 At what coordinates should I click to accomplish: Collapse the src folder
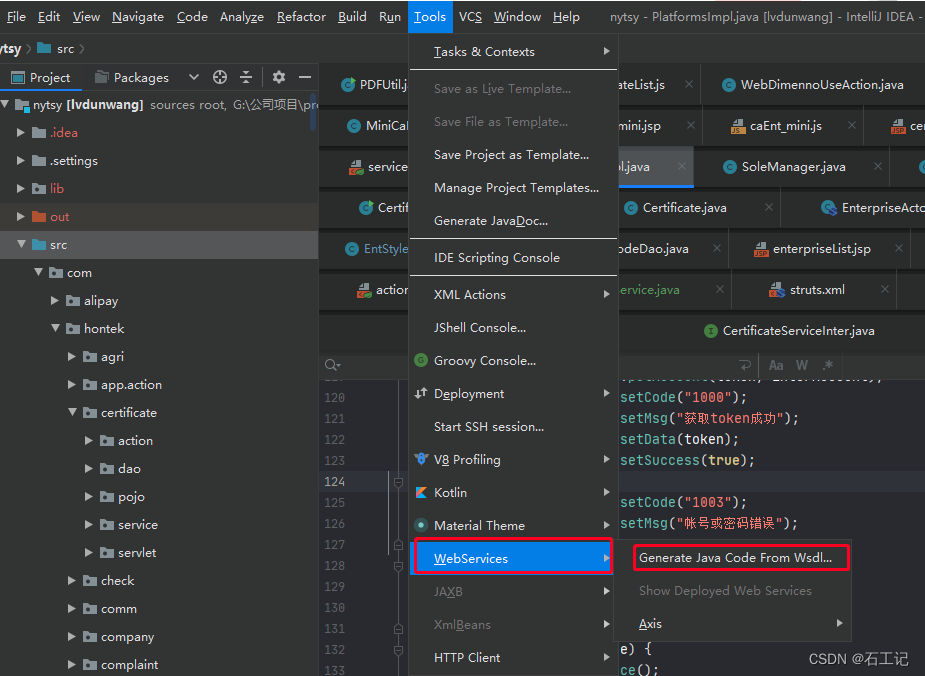(21, 244)
